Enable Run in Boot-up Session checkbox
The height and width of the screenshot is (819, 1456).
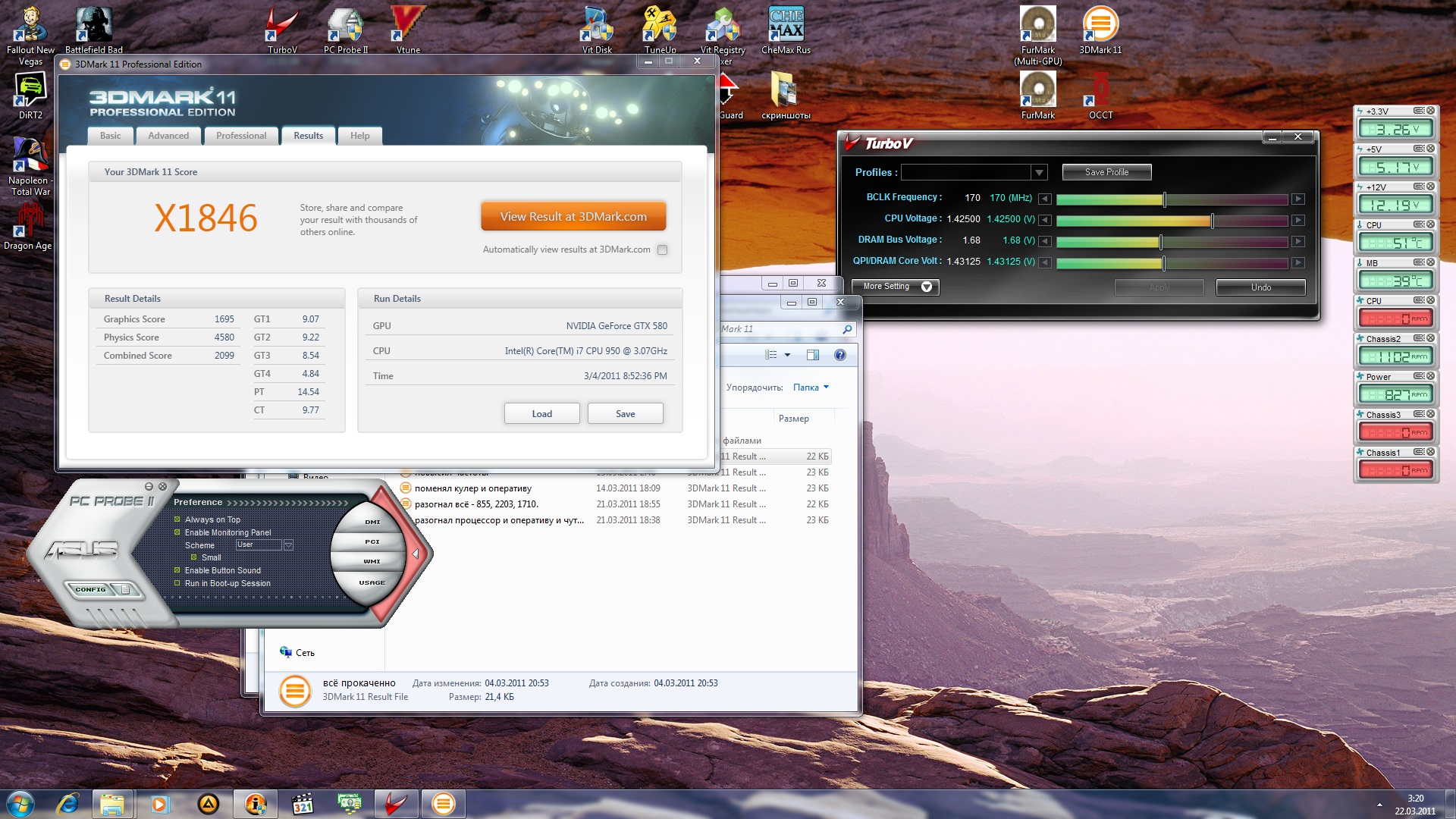point(177,583)
